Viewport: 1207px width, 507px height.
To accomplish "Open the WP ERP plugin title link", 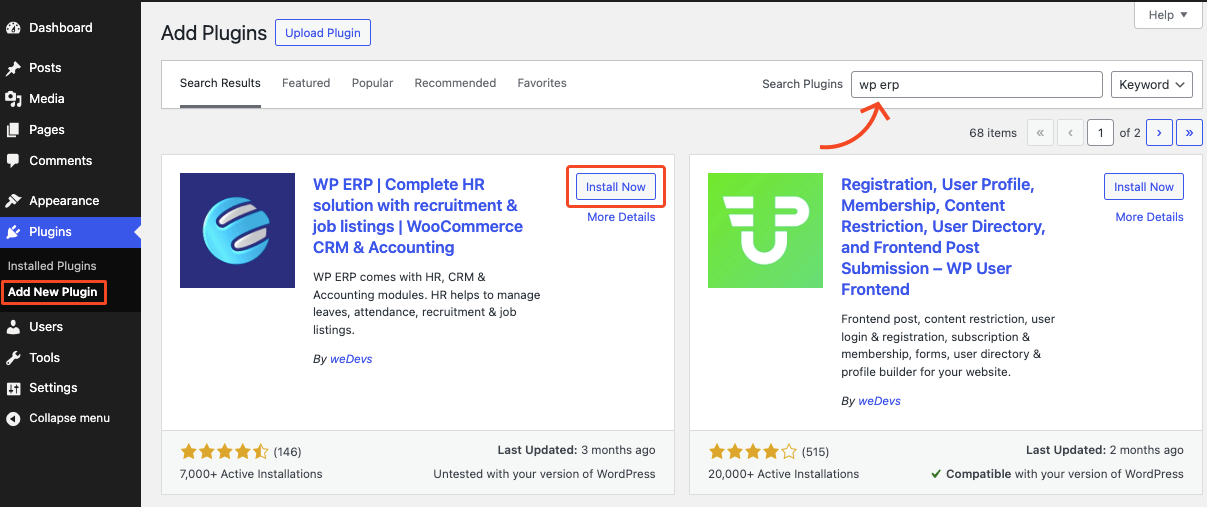I will click(x=418, y=216).
